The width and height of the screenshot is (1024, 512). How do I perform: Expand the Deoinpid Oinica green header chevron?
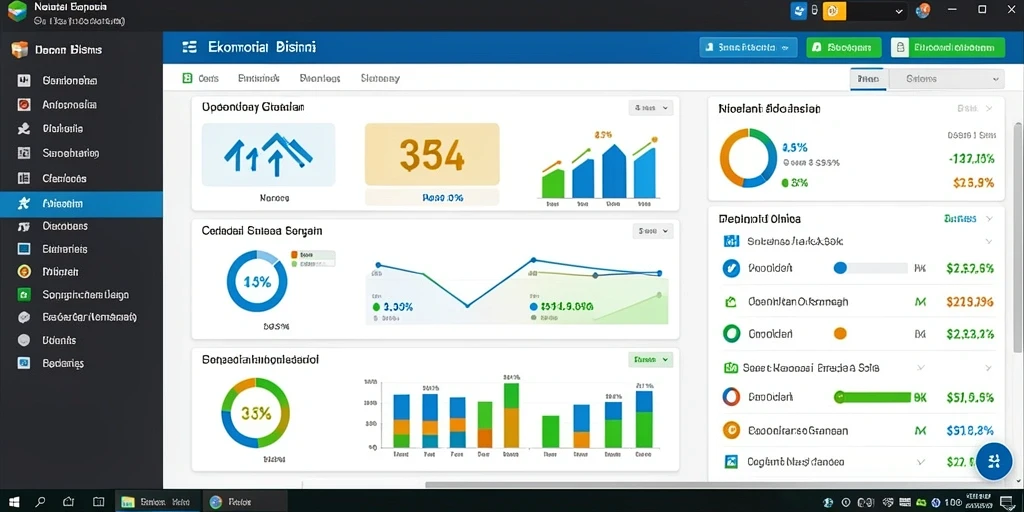tap(989, 219)
